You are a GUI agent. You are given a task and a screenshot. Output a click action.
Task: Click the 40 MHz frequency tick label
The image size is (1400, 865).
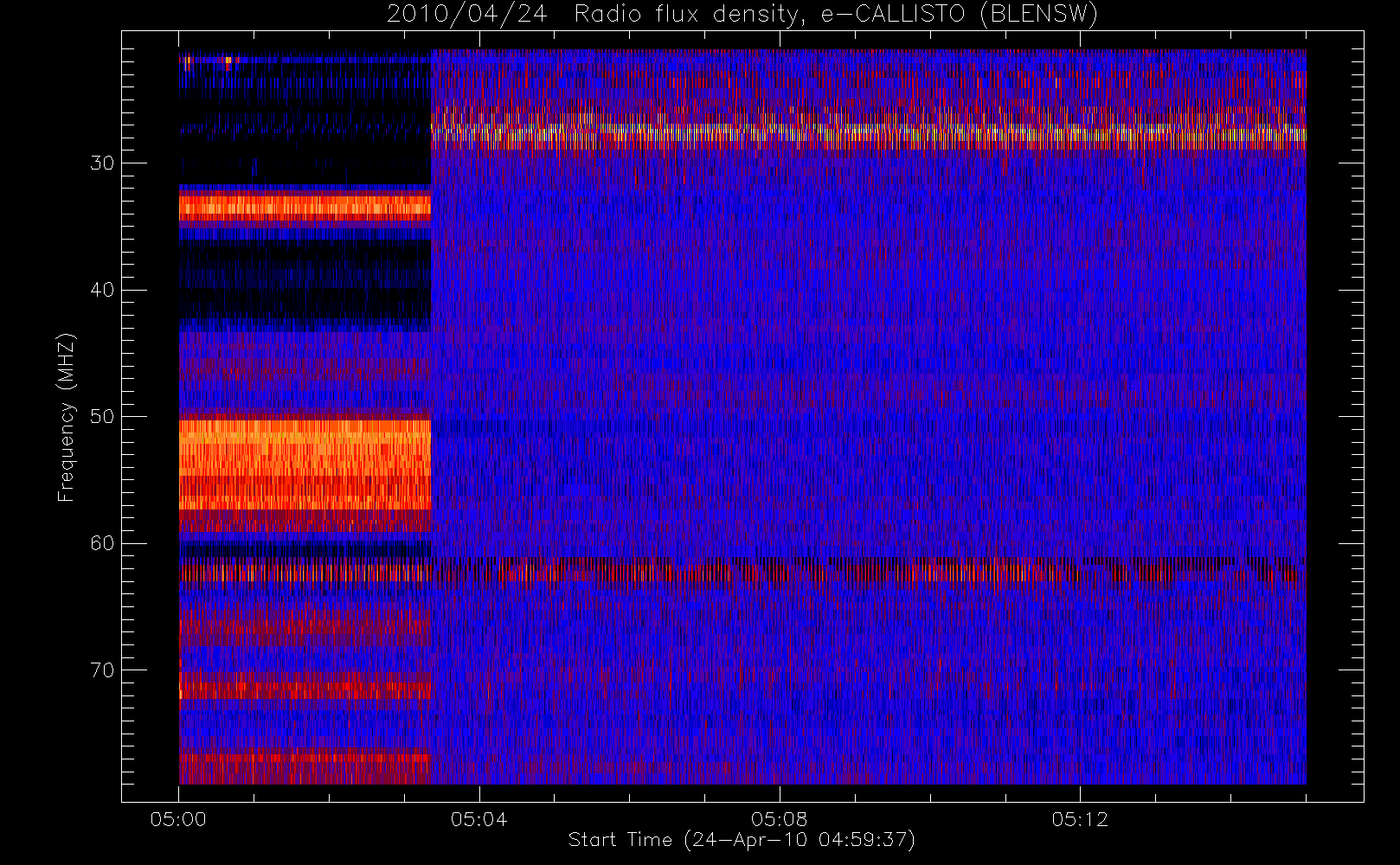(102, 290)
